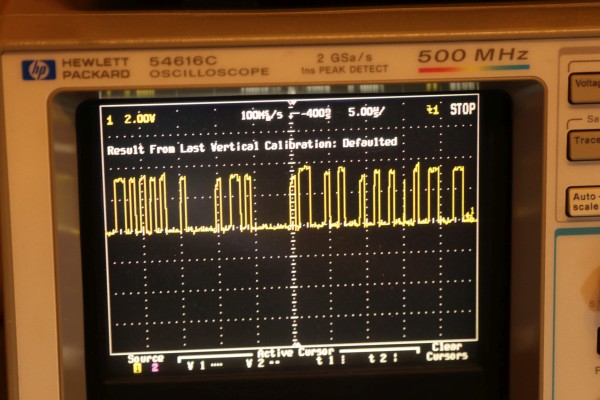Click the trigger marker at top of graticule

(x=291, y=105)
